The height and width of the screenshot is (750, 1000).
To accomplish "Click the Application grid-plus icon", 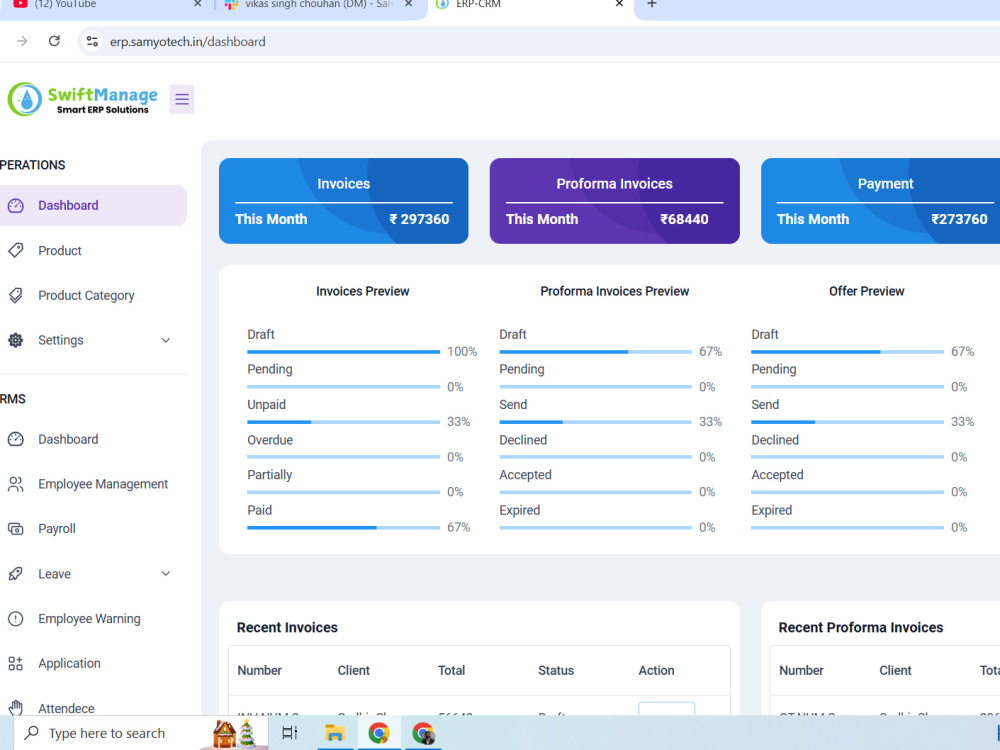I will point(16,663).
